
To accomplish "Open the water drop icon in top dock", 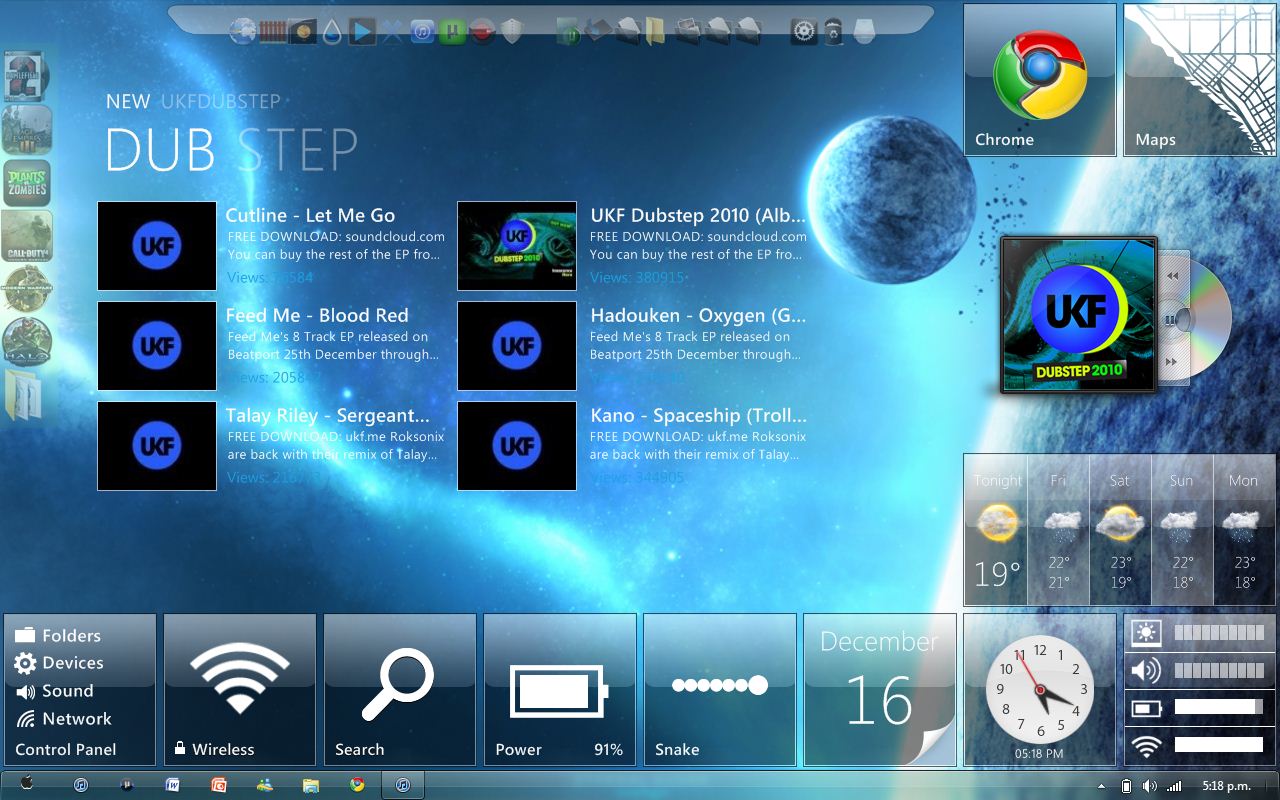I will (333, 32).
